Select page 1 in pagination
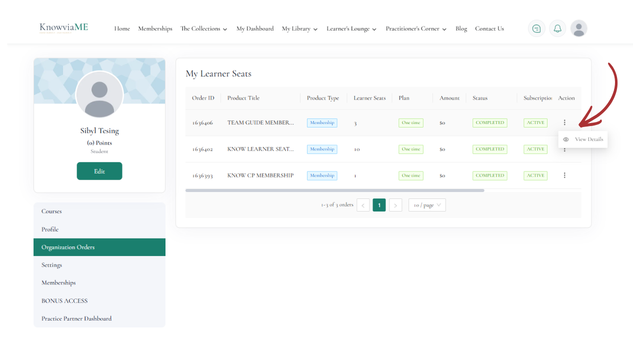The height and width of the screenshot is (360, 640). 379,205
